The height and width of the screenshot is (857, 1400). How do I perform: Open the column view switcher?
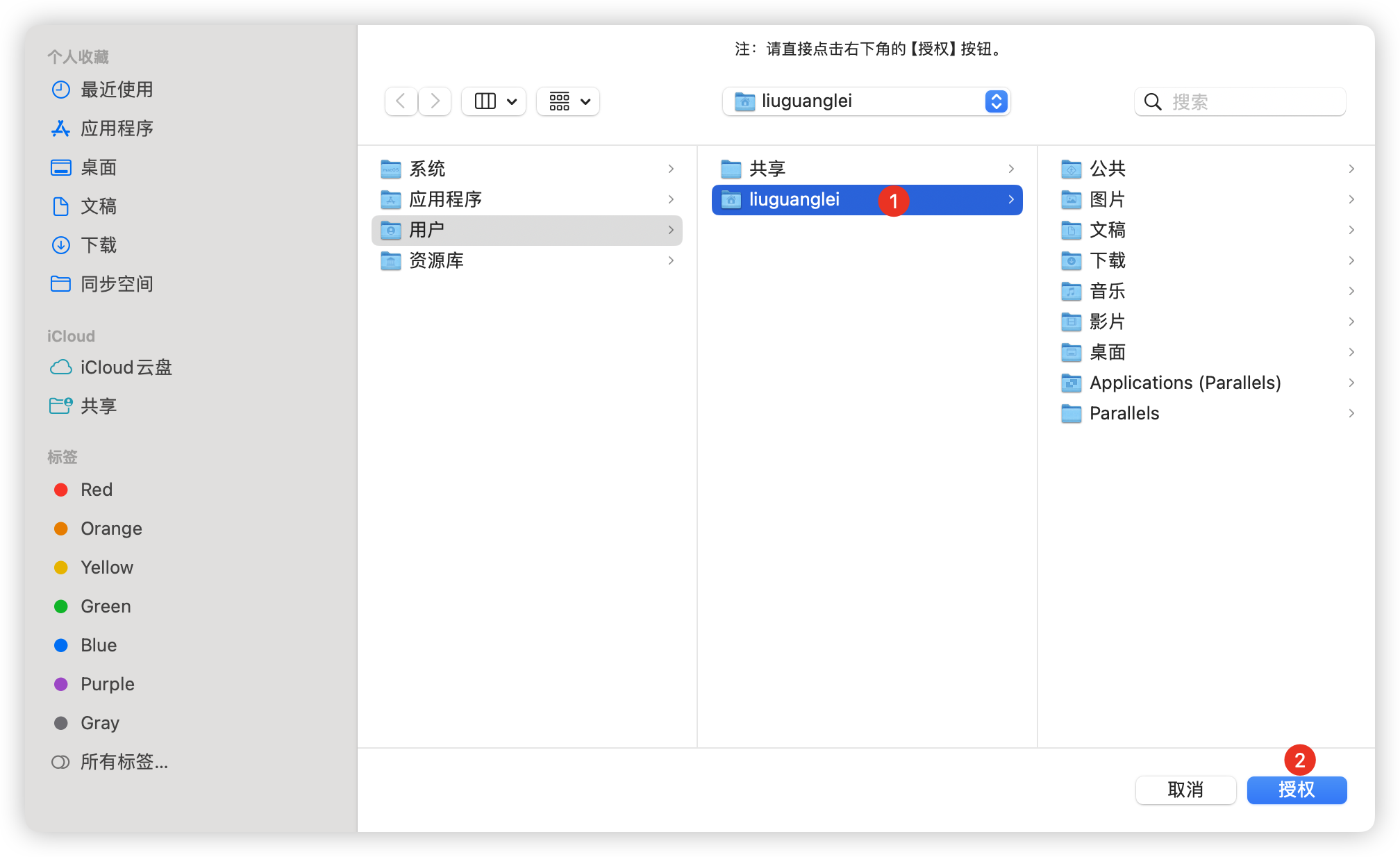[x=494, y=101]
